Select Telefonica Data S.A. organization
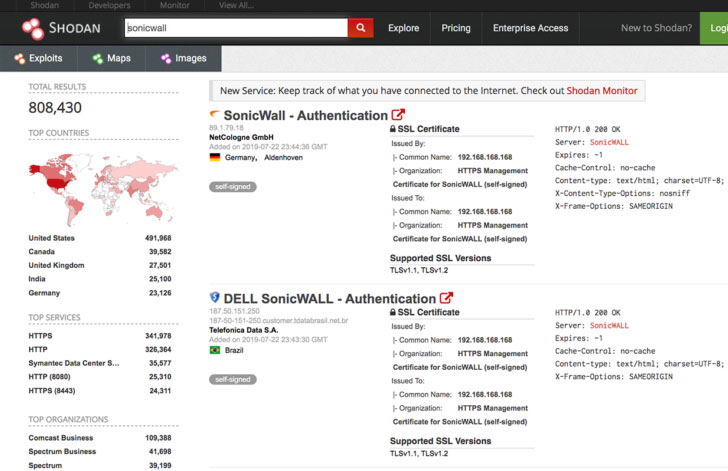Viewport: 728px width, 471px height. pos(244,330)
